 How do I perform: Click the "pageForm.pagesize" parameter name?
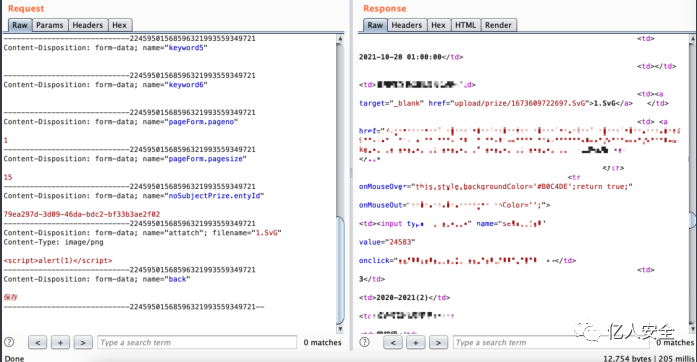(206, 159)
